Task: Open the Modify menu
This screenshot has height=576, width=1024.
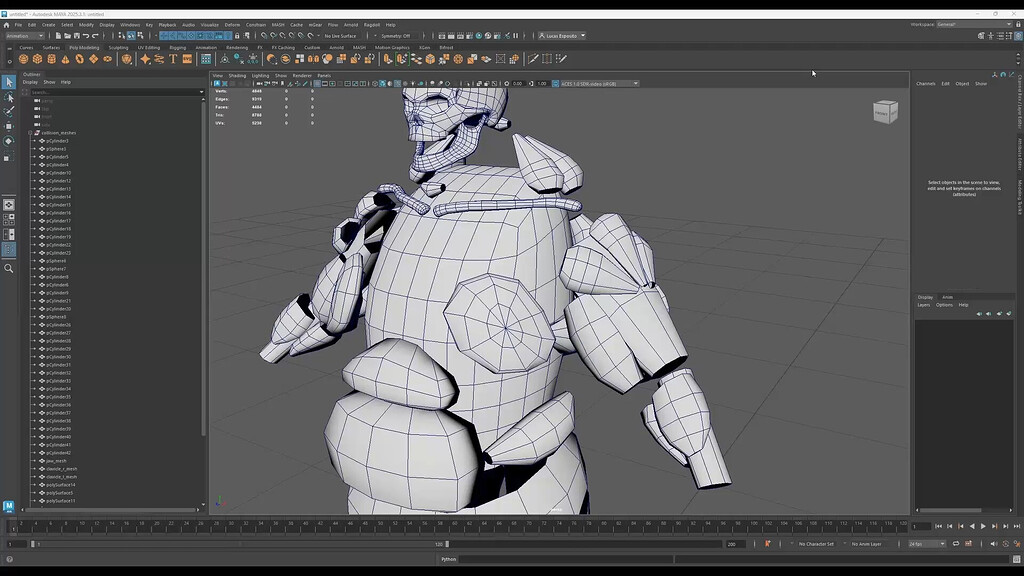Action: pos(86,25)
